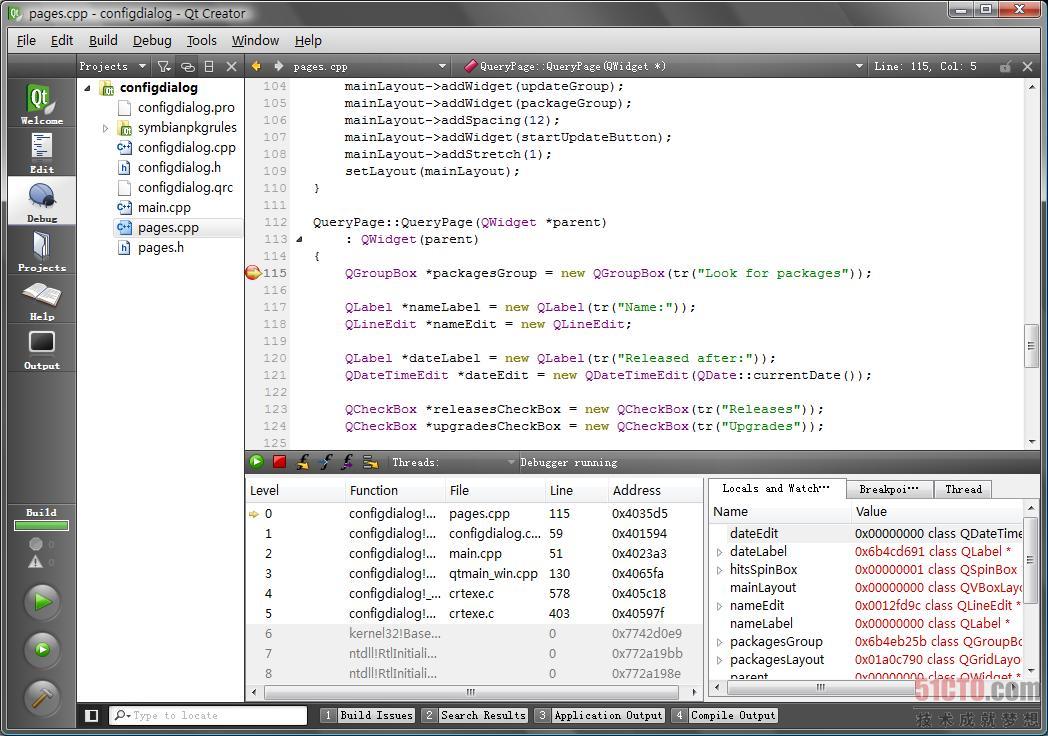This screenshot has width=1048, height=736.
Task: Collapse the configdialog project tree
Action: point(88,88)
